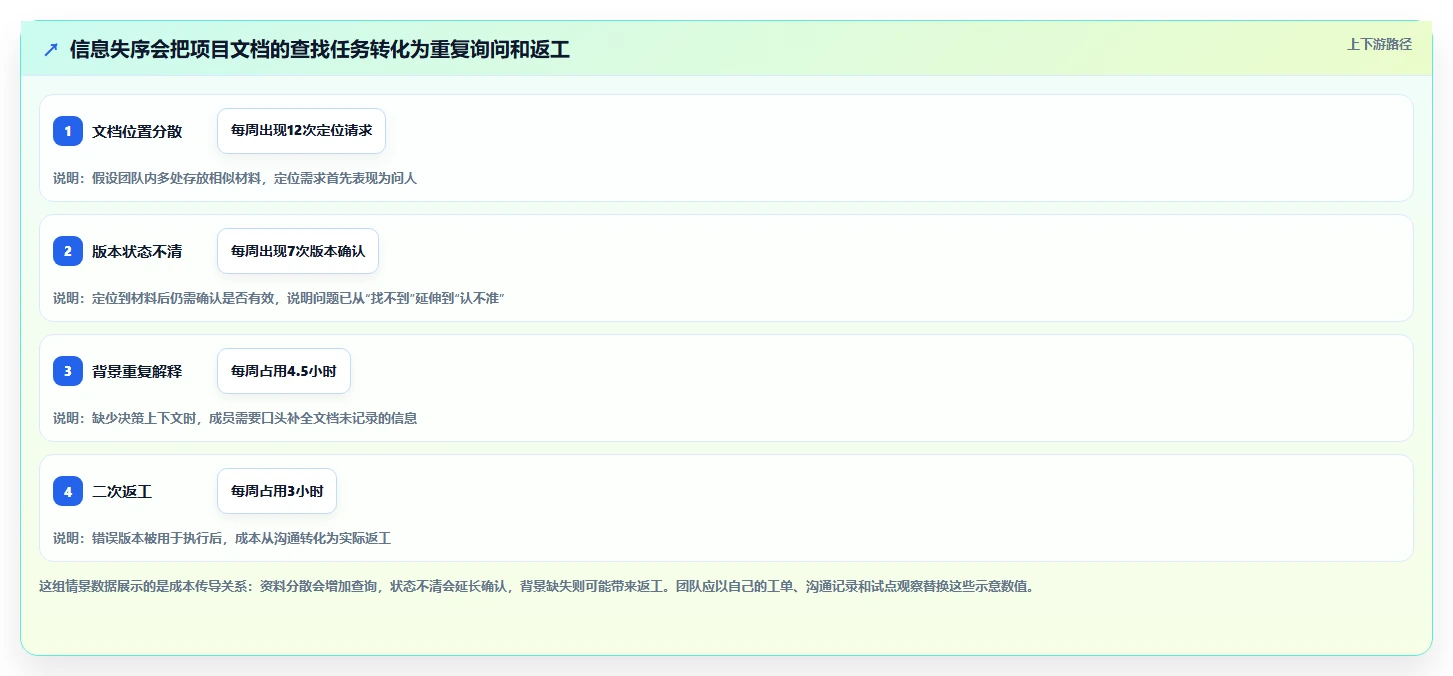Screen dimensions: 1453x676
Task: Select the 背景重复解释 step title
Action: coord(137,371)
